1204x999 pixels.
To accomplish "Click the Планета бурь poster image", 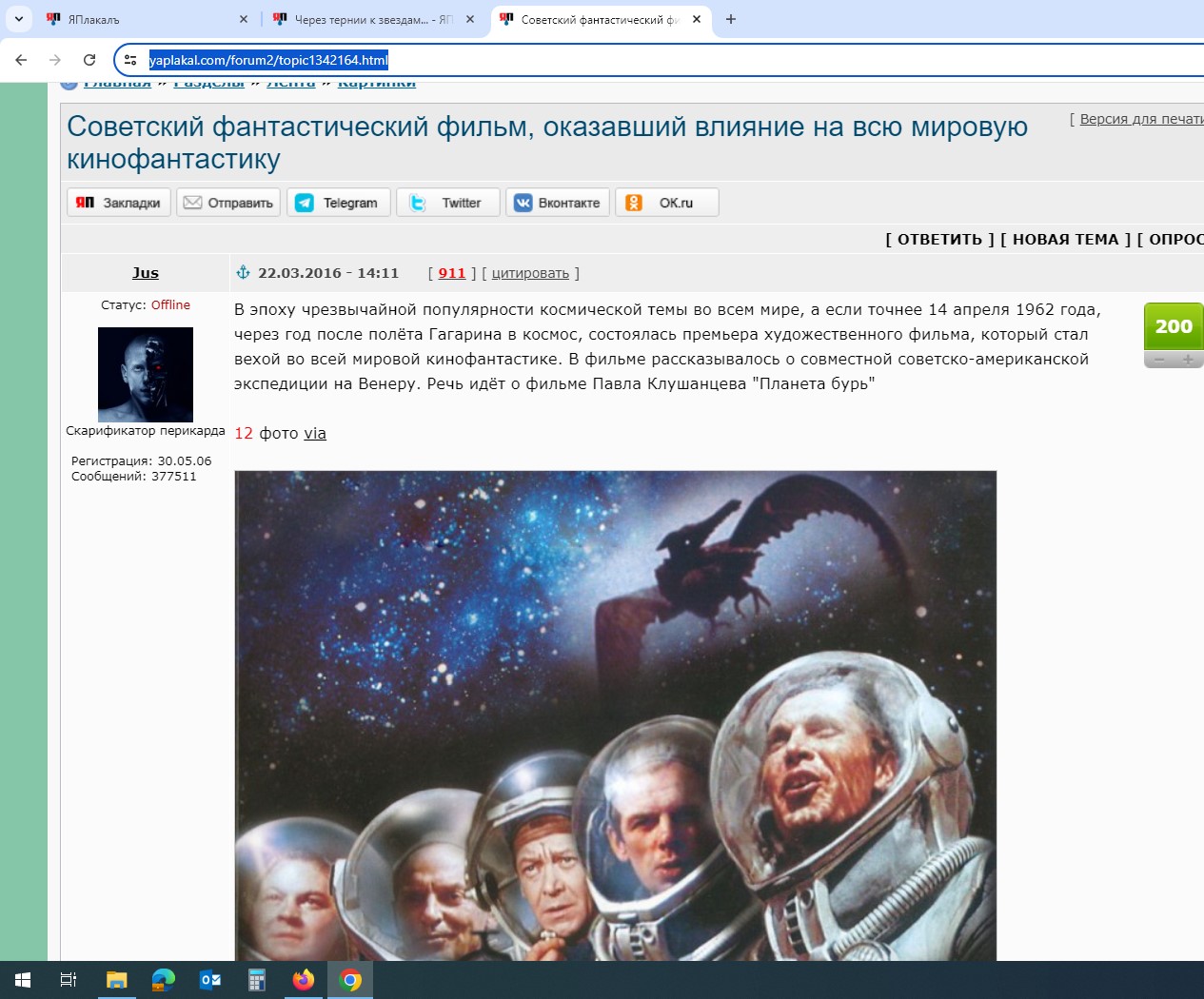I will pyautogui.click(x=616, y=715).
